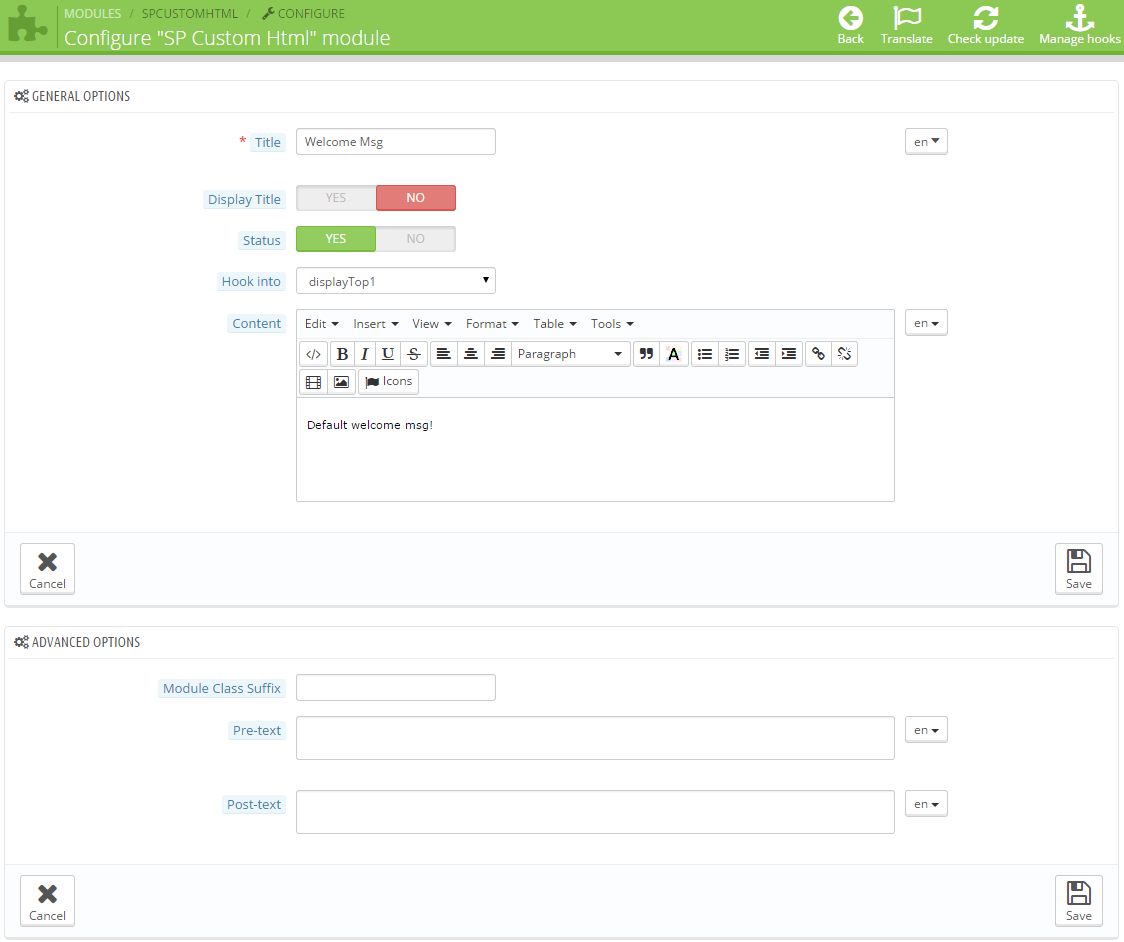
Task: Click the source code icon in editor
Action: pyautogui.click(x=313, y=354)
